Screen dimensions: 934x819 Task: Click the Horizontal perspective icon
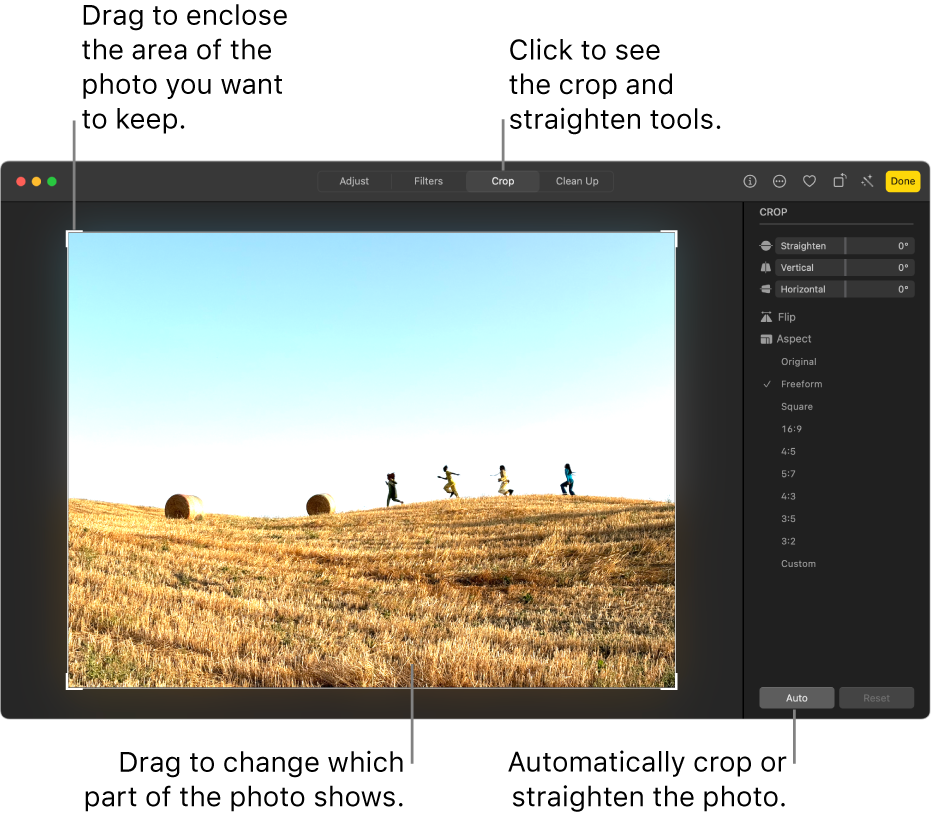[766, 289]
